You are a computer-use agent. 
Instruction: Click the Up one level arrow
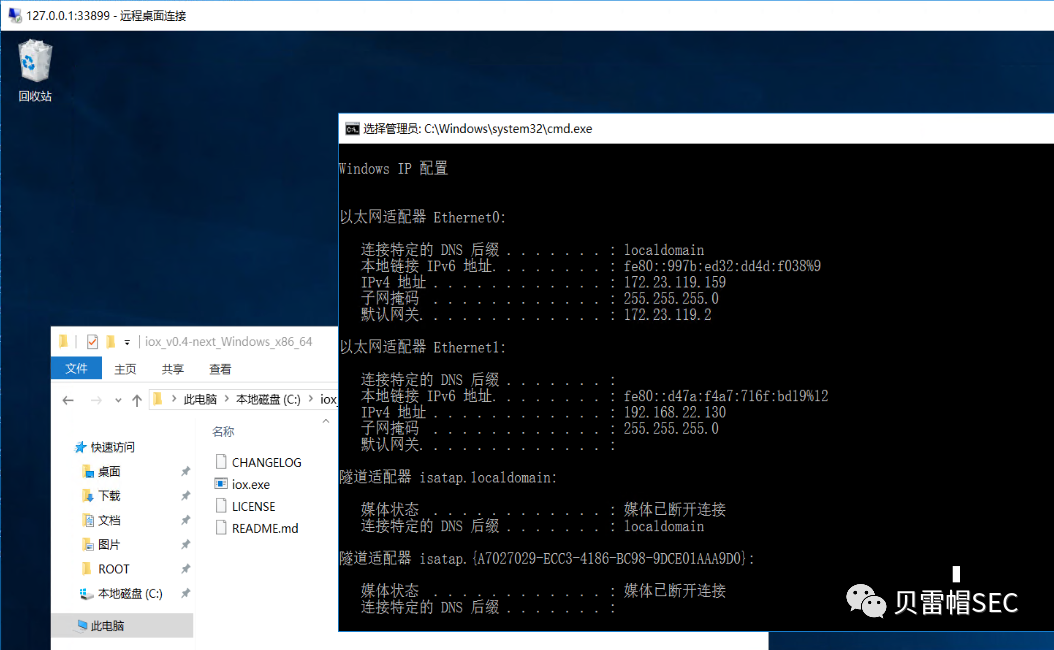point(136,400)
